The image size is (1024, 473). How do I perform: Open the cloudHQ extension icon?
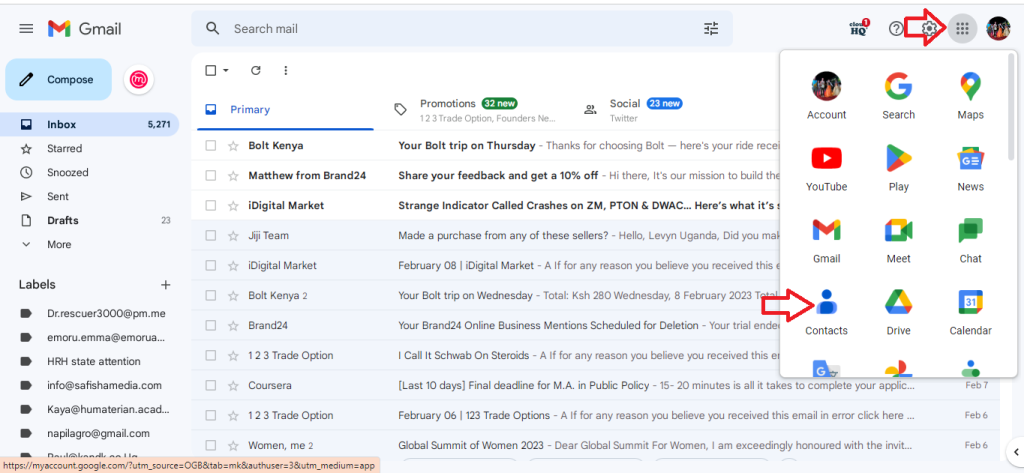coord(859,28)
